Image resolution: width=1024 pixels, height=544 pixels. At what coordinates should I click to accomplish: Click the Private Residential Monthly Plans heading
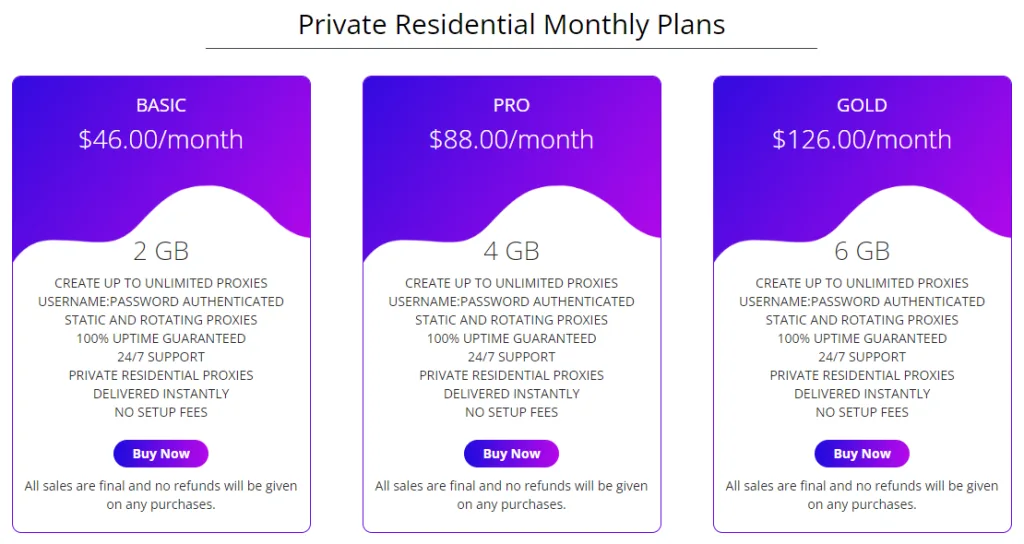coord(511,24)
